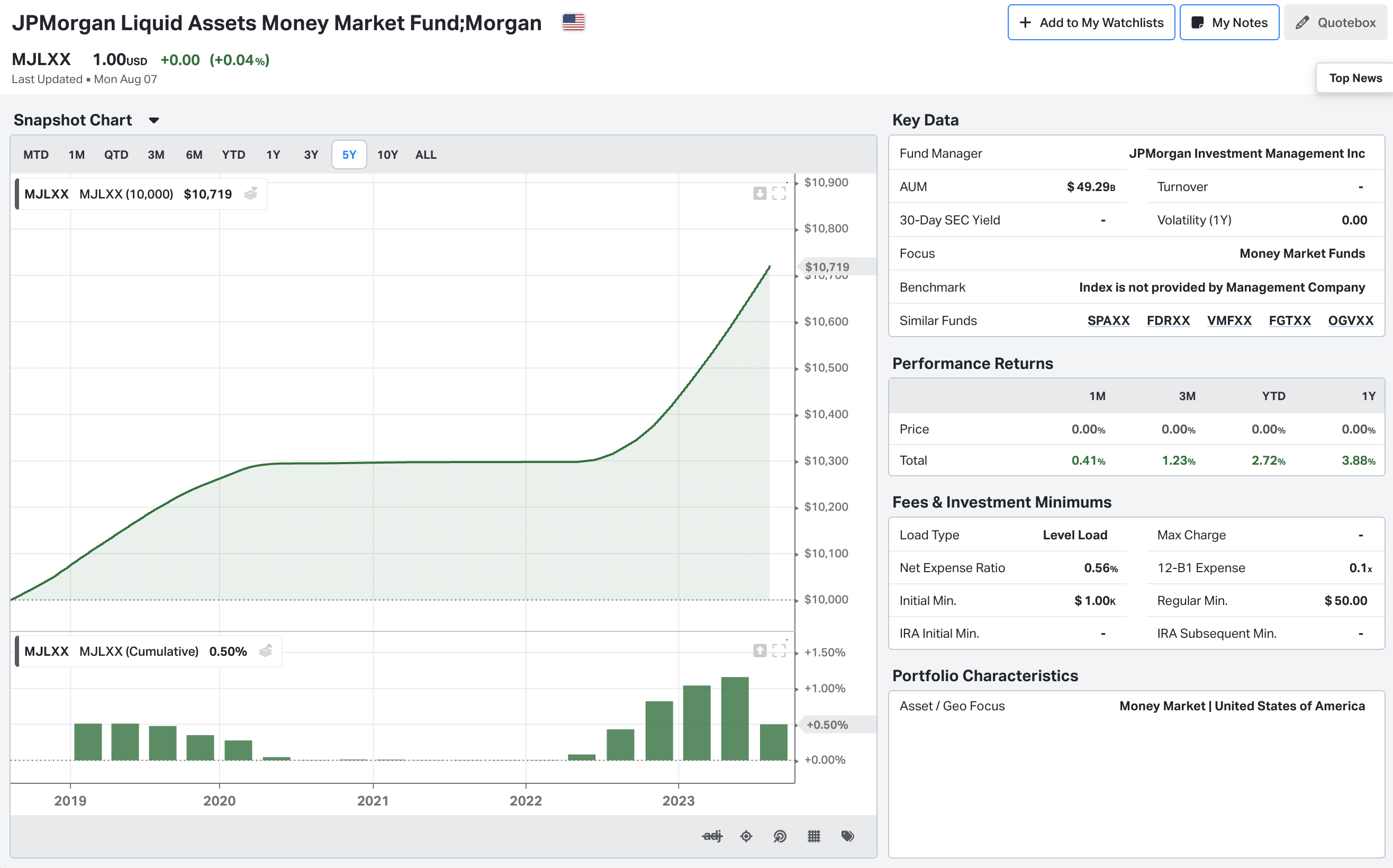
Task: Expand cumulative chart to fullscreen
Action: (x=779, y=650)
